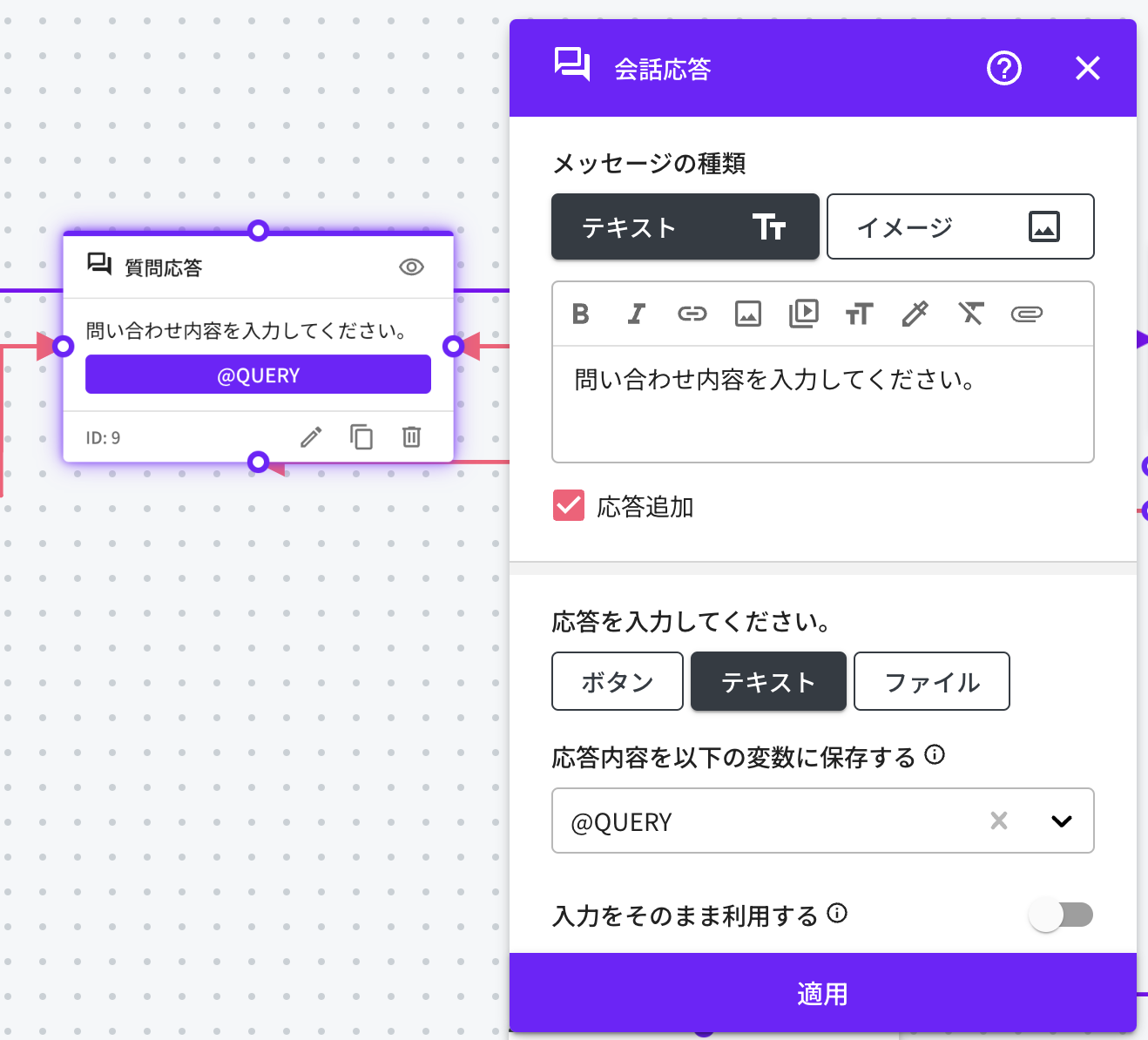
Task: Select イメージ message type
Action: click(x=960, y=226)
